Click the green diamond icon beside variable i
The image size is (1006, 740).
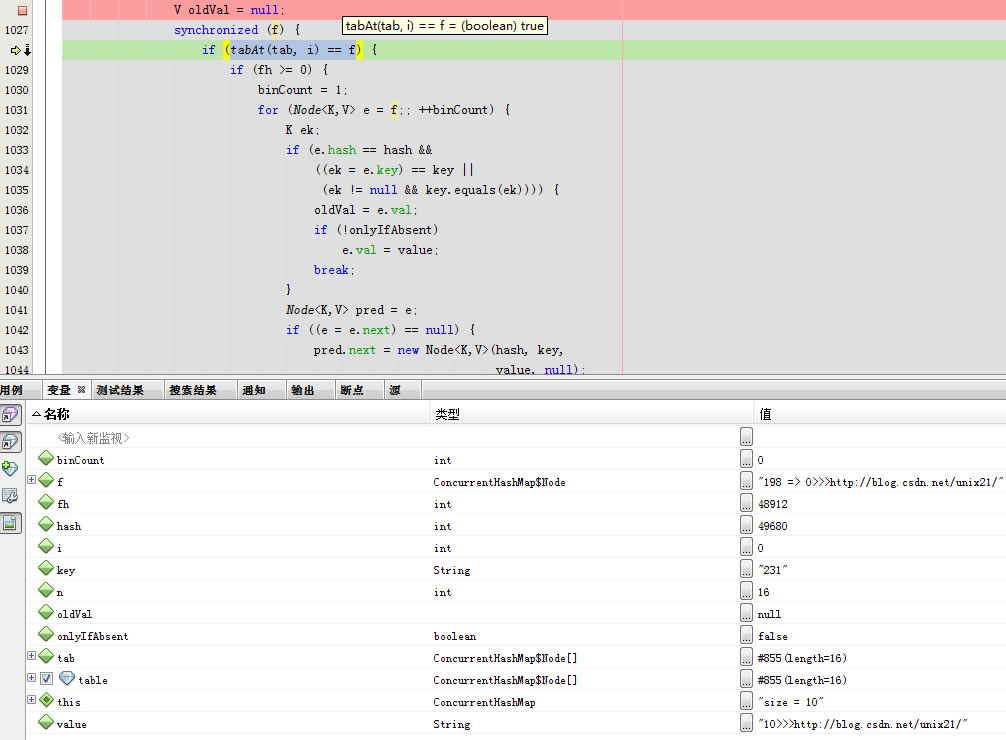tap(46, 546)
